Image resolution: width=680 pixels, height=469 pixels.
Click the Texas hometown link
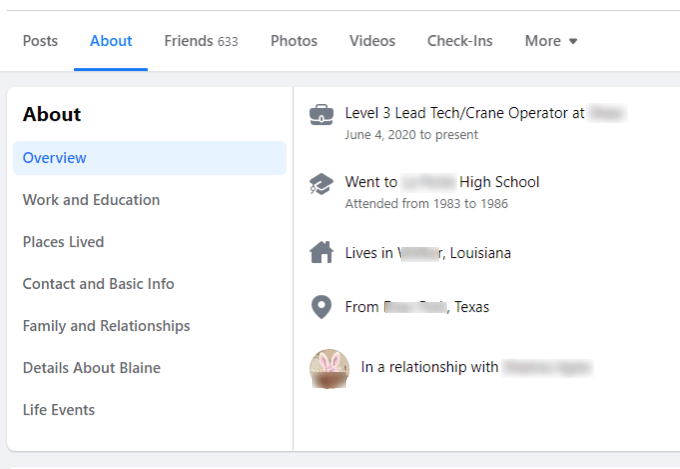click(x=436, y=307)
